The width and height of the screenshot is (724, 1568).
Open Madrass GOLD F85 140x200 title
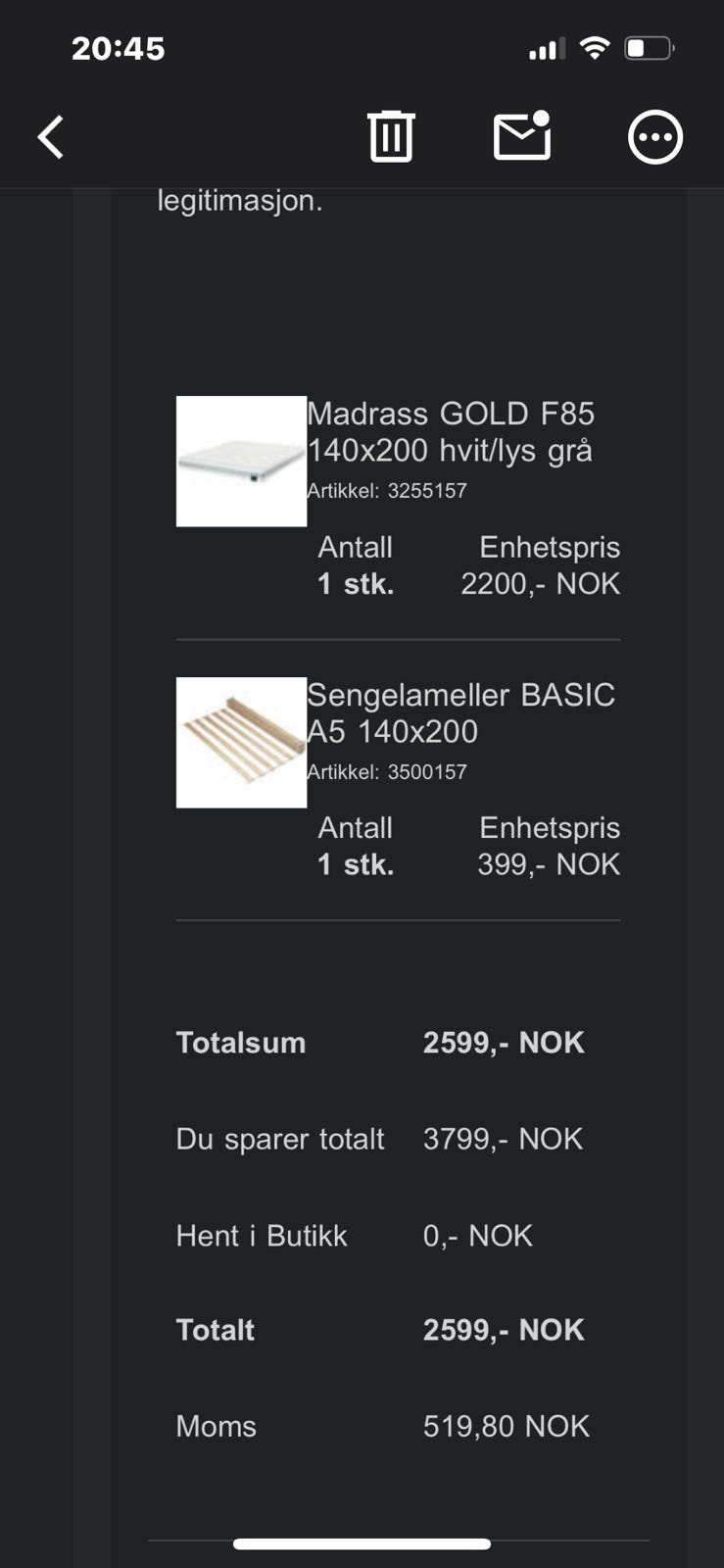point(451,432)
